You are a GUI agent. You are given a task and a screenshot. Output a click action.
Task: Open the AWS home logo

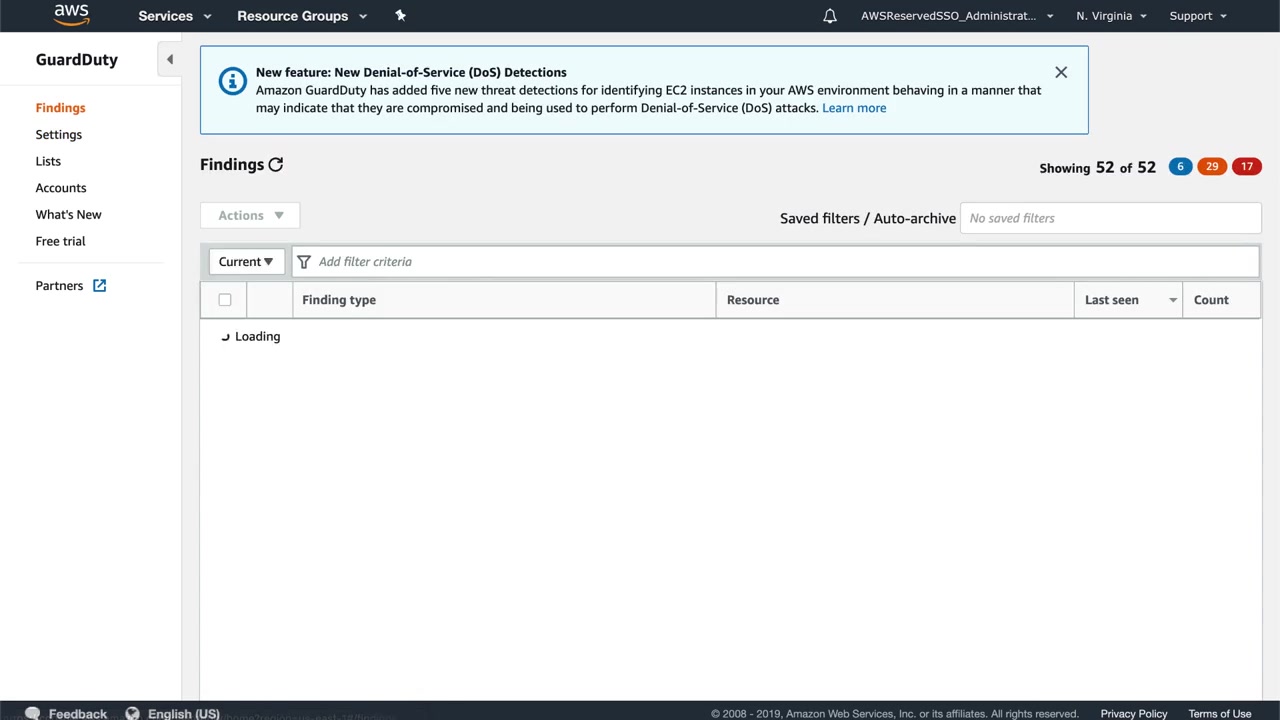coord(71,15)
